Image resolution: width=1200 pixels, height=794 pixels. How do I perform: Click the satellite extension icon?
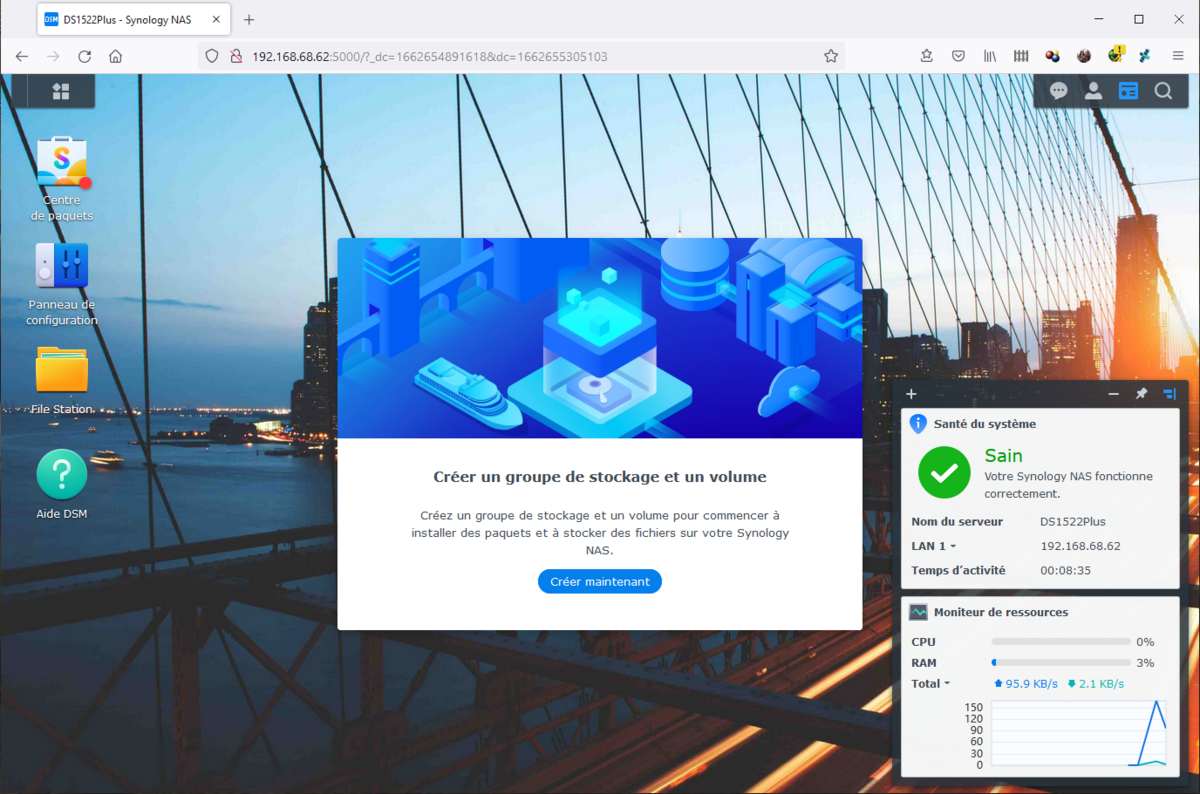tap(1145, 57)
